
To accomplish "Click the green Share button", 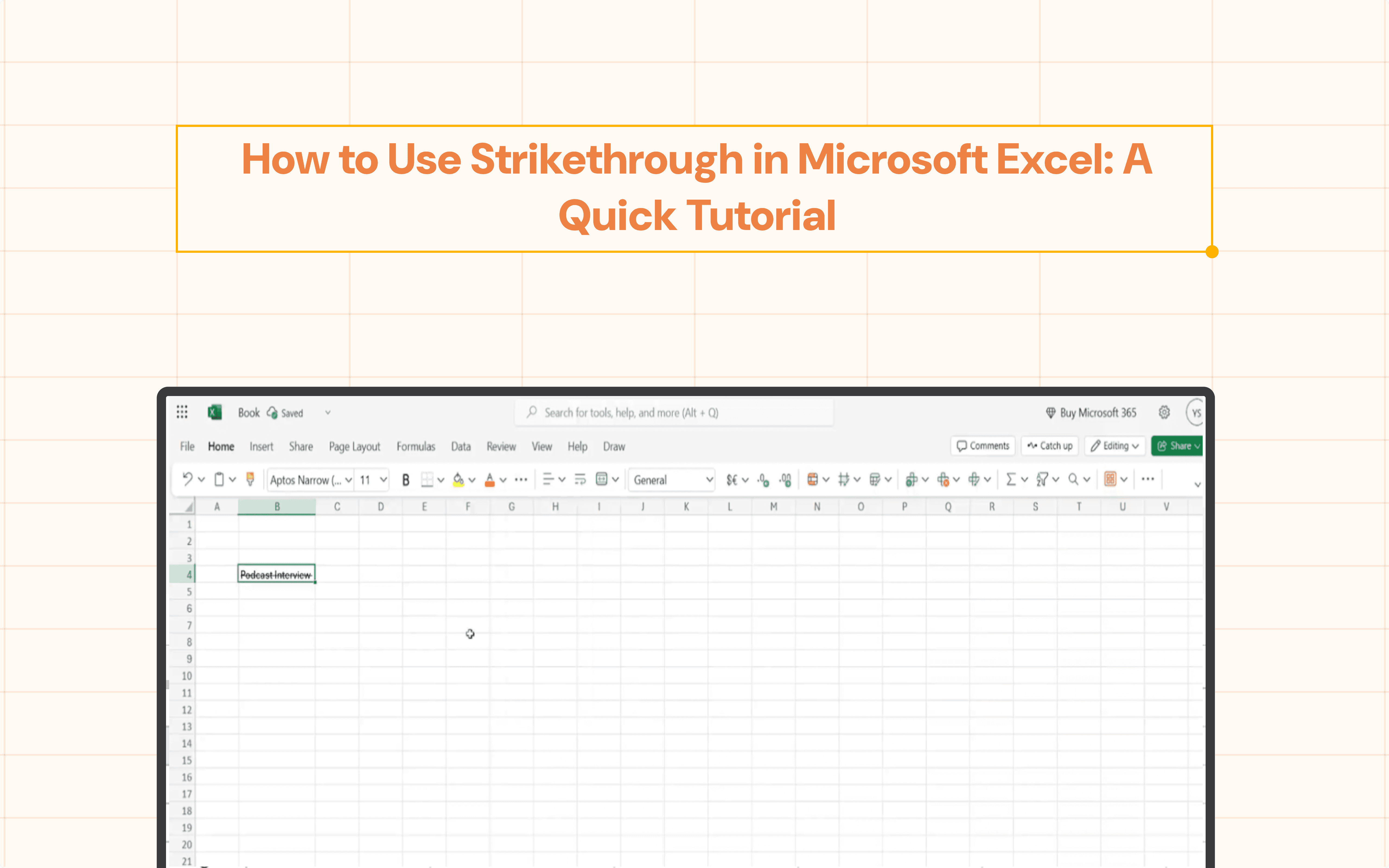I will coord(1177,446).
